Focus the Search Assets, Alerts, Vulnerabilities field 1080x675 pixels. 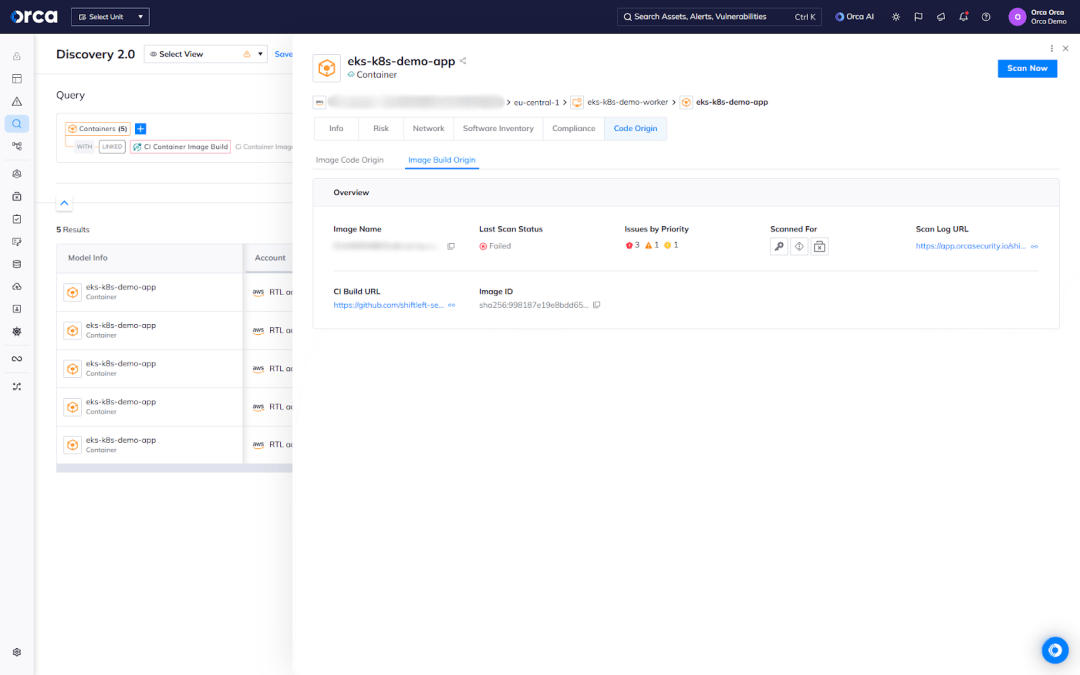click(719, 17)
